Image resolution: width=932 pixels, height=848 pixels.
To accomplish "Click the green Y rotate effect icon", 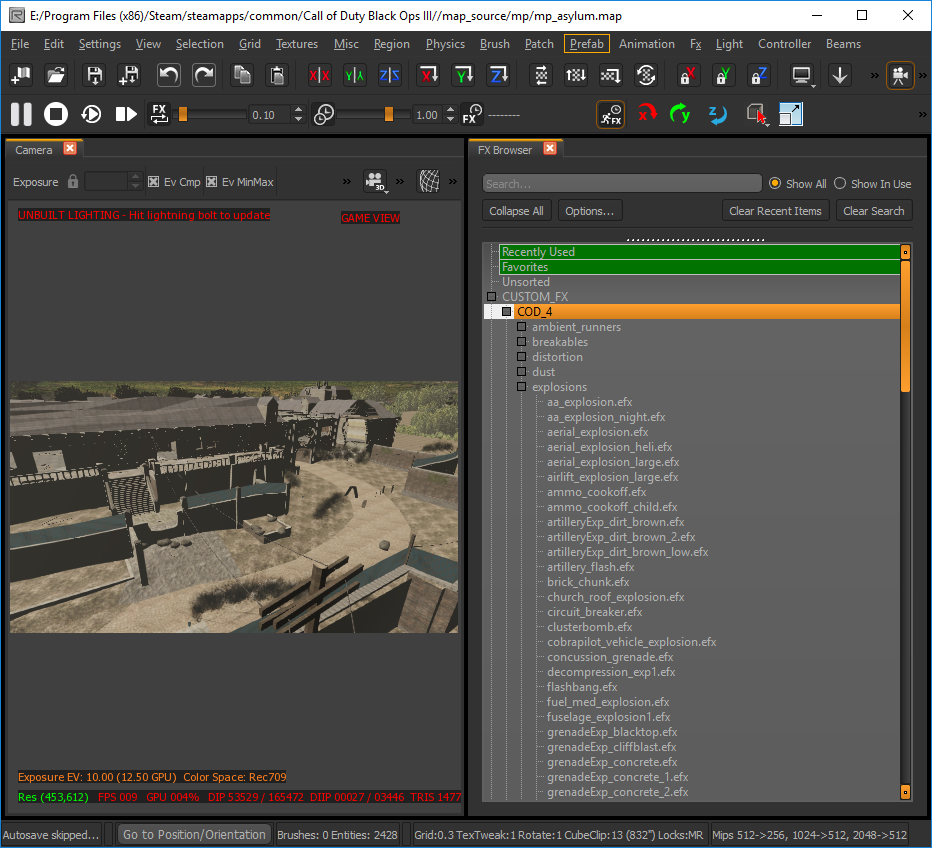I will pos(680,114).
